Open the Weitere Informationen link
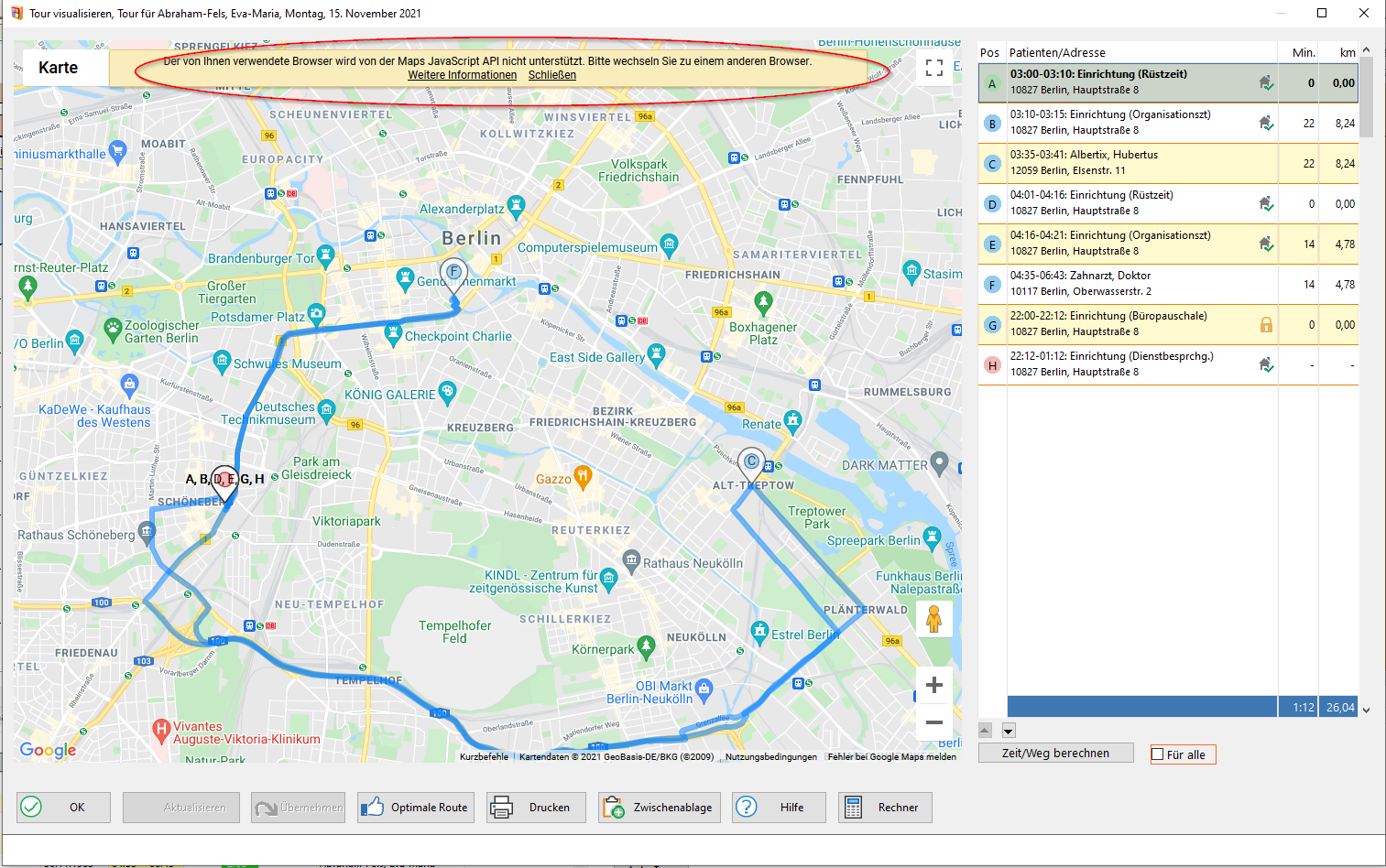This screenshot has height=868, width=1386. (x=462, y=75)
